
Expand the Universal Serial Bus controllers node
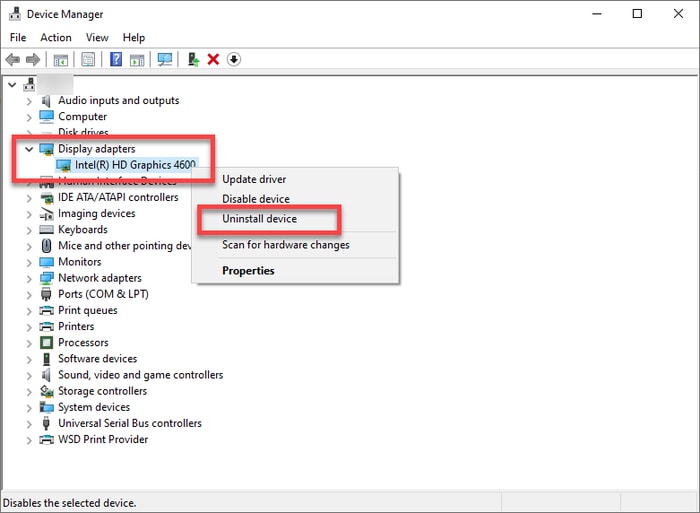(x=28, y=423)
